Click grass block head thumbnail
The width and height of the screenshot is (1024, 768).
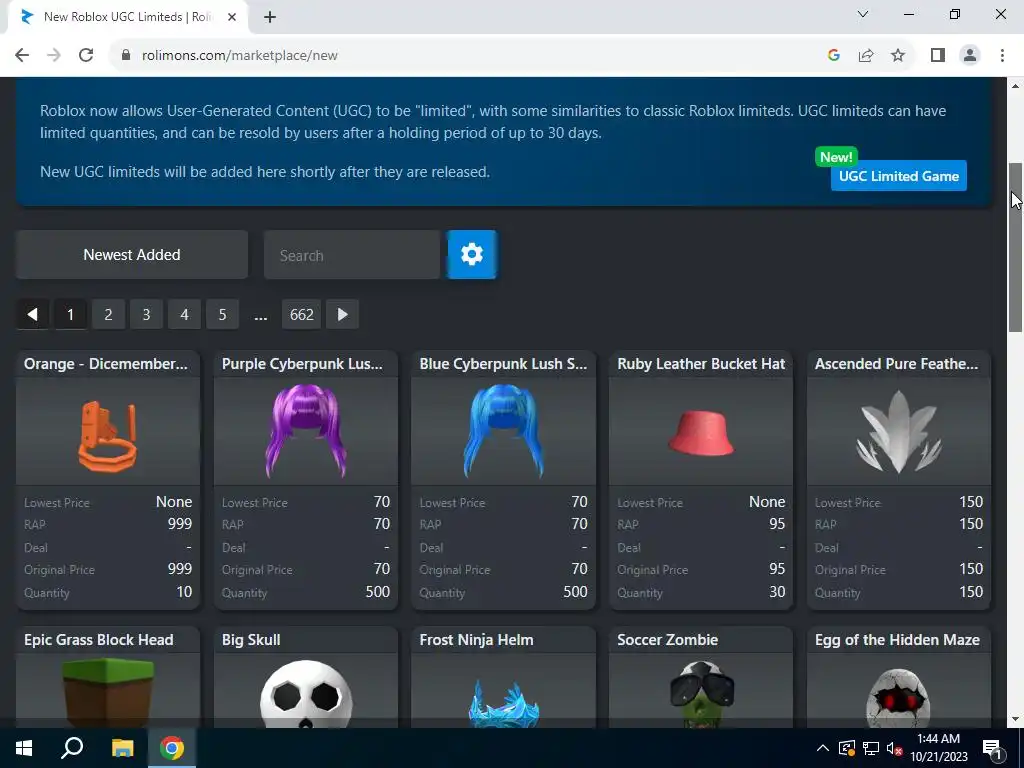[108, 692]
